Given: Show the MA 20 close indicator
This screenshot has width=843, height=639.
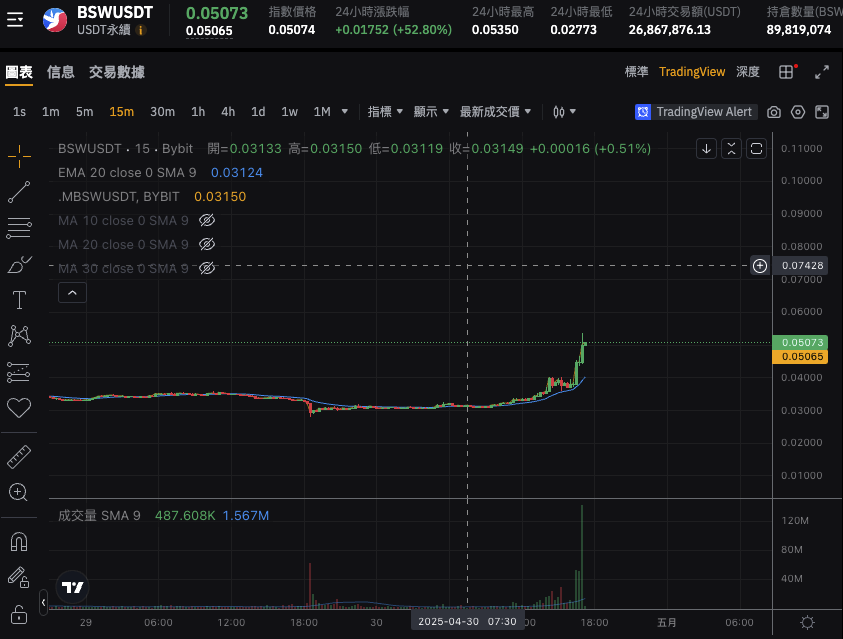Looking at the screenshot, I should 207,245.
